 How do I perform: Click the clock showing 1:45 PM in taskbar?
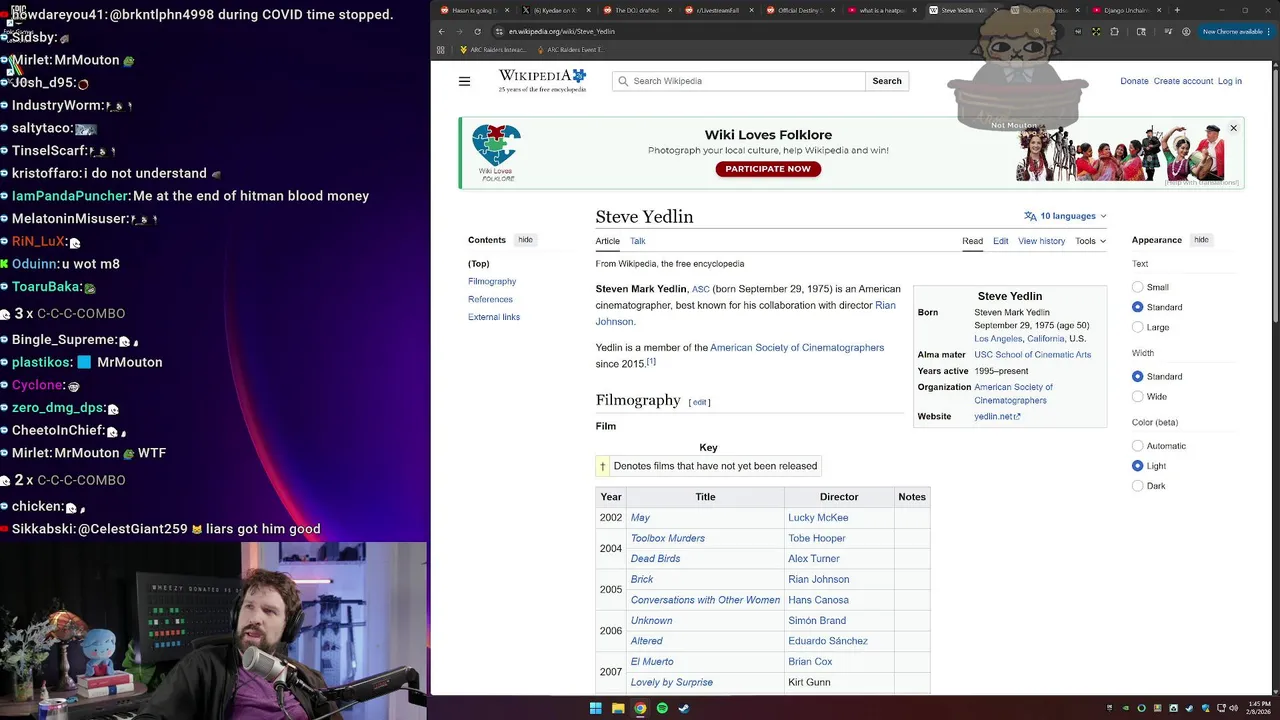tap(1259, 708)
